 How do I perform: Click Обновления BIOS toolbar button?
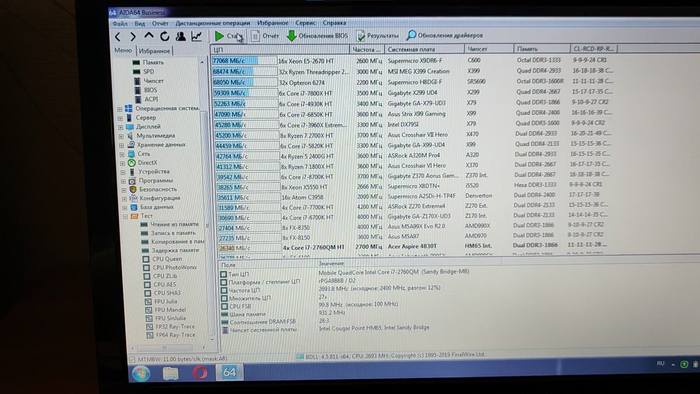317,36
